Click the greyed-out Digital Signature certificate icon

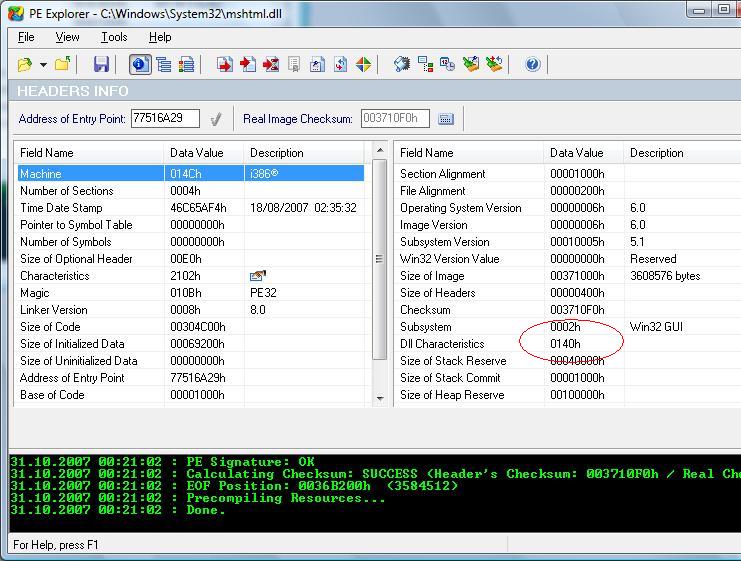tap(294, 64)
